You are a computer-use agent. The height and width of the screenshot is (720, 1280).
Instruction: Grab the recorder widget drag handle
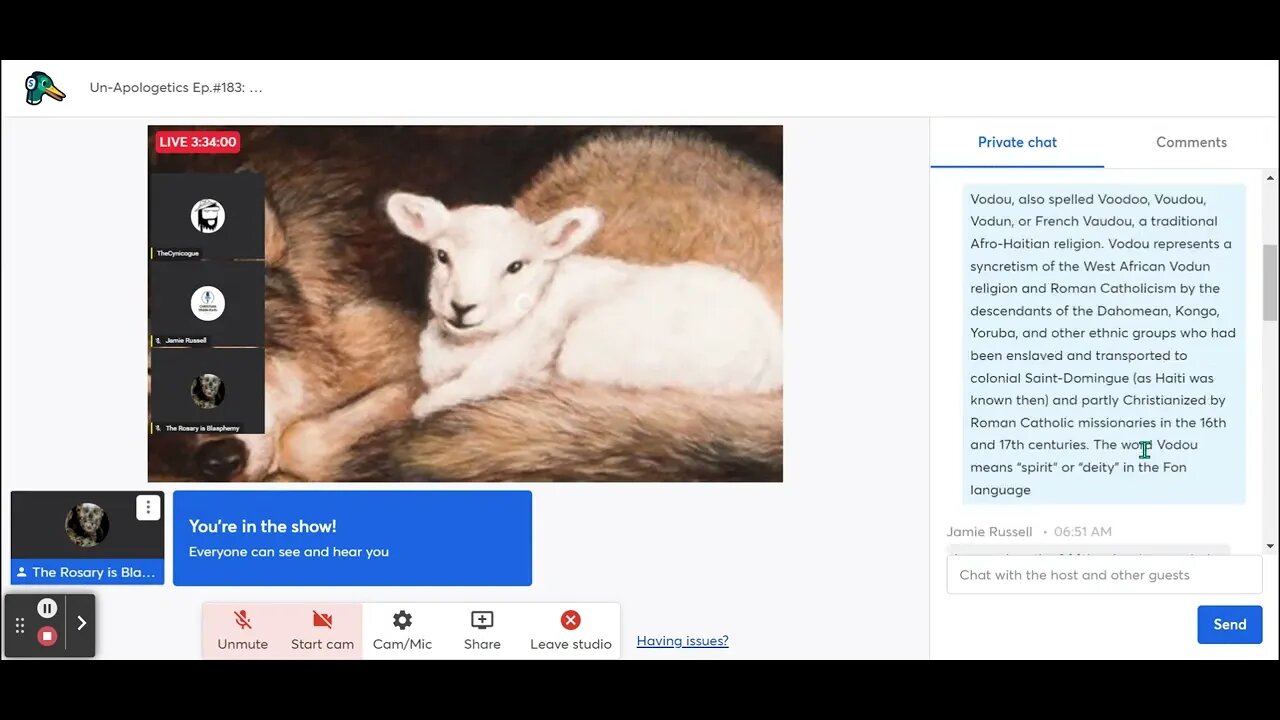pos(19,625)
